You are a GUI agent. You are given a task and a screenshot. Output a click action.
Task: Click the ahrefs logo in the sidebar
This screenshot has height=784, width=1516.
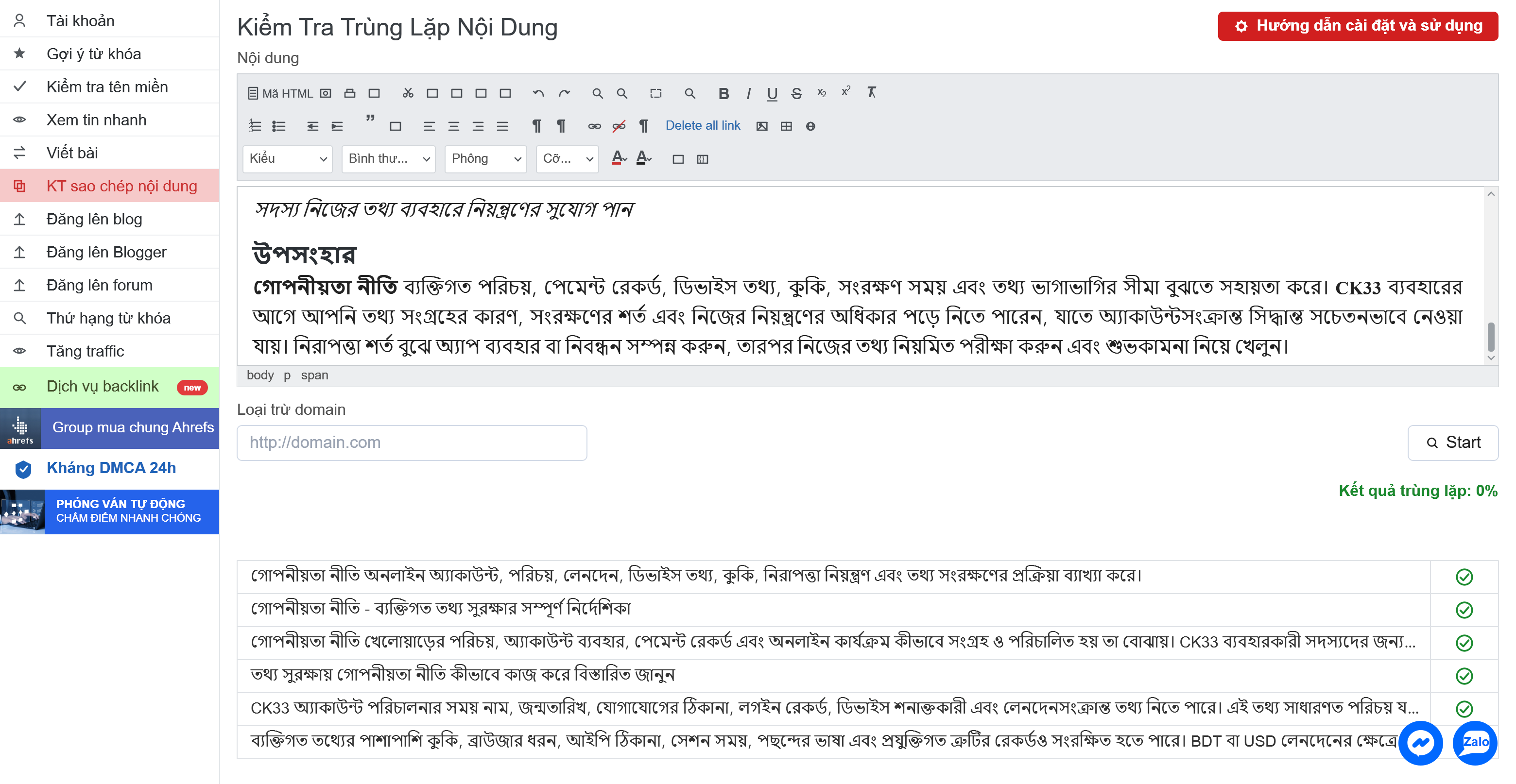(x=20, y=429)
